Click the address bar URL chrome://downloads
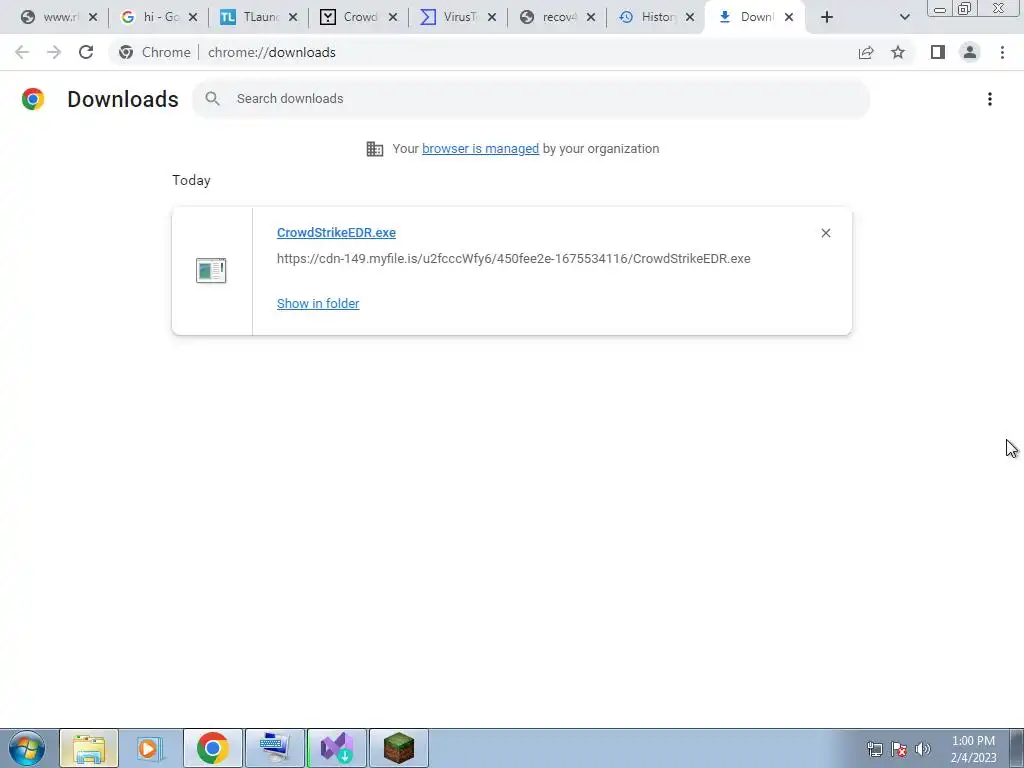Image resolution: width=1024 pixels, height=768 pixels. pos(272,52)
